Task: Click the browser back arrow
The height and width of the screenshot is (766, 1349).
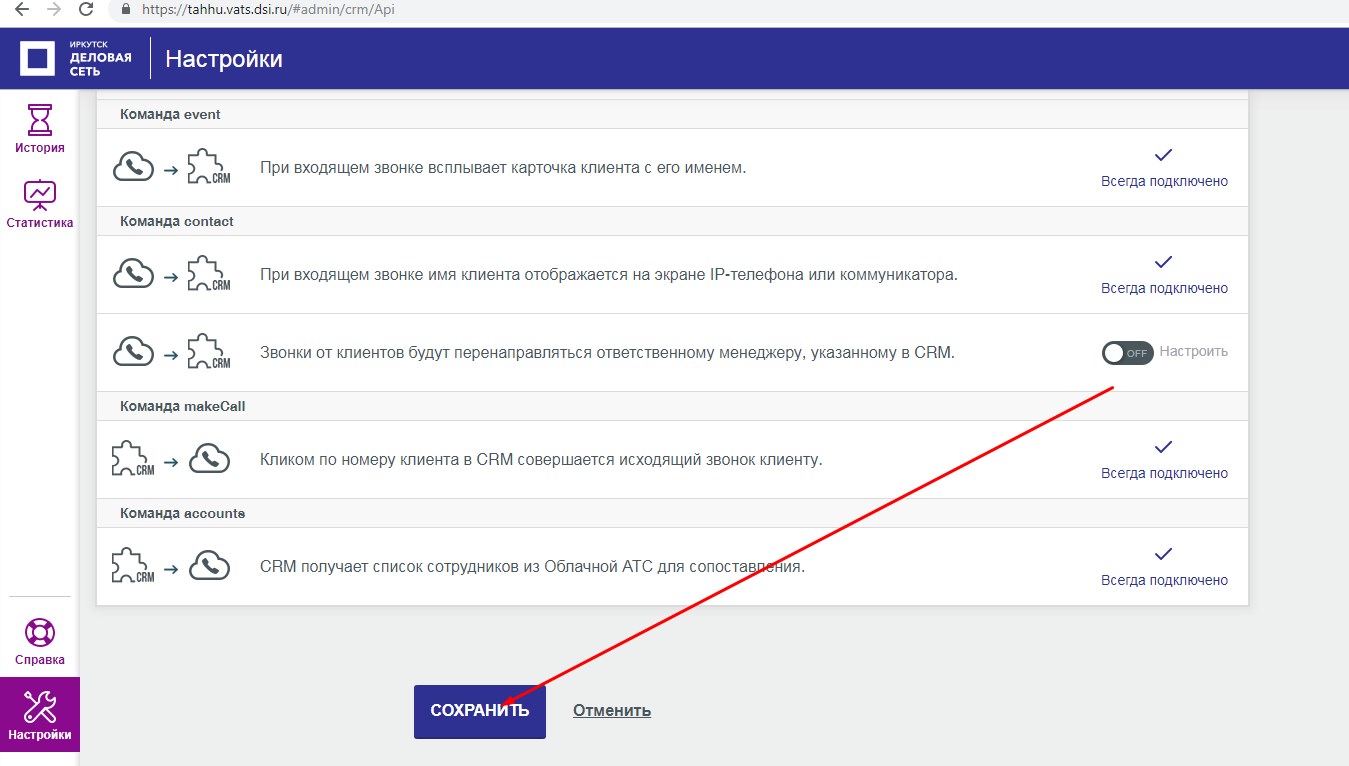Action: (22, 9)
